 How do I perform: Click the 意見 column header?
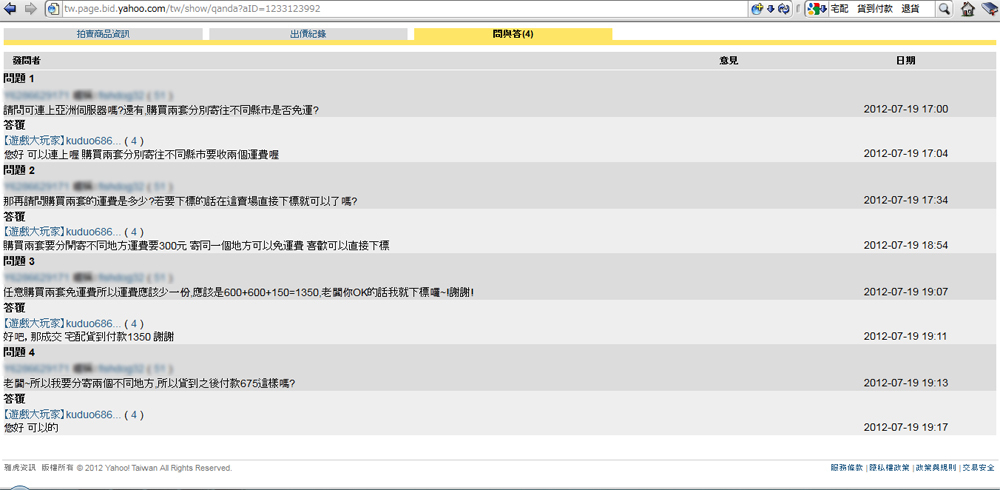click(x=729, y=61)
